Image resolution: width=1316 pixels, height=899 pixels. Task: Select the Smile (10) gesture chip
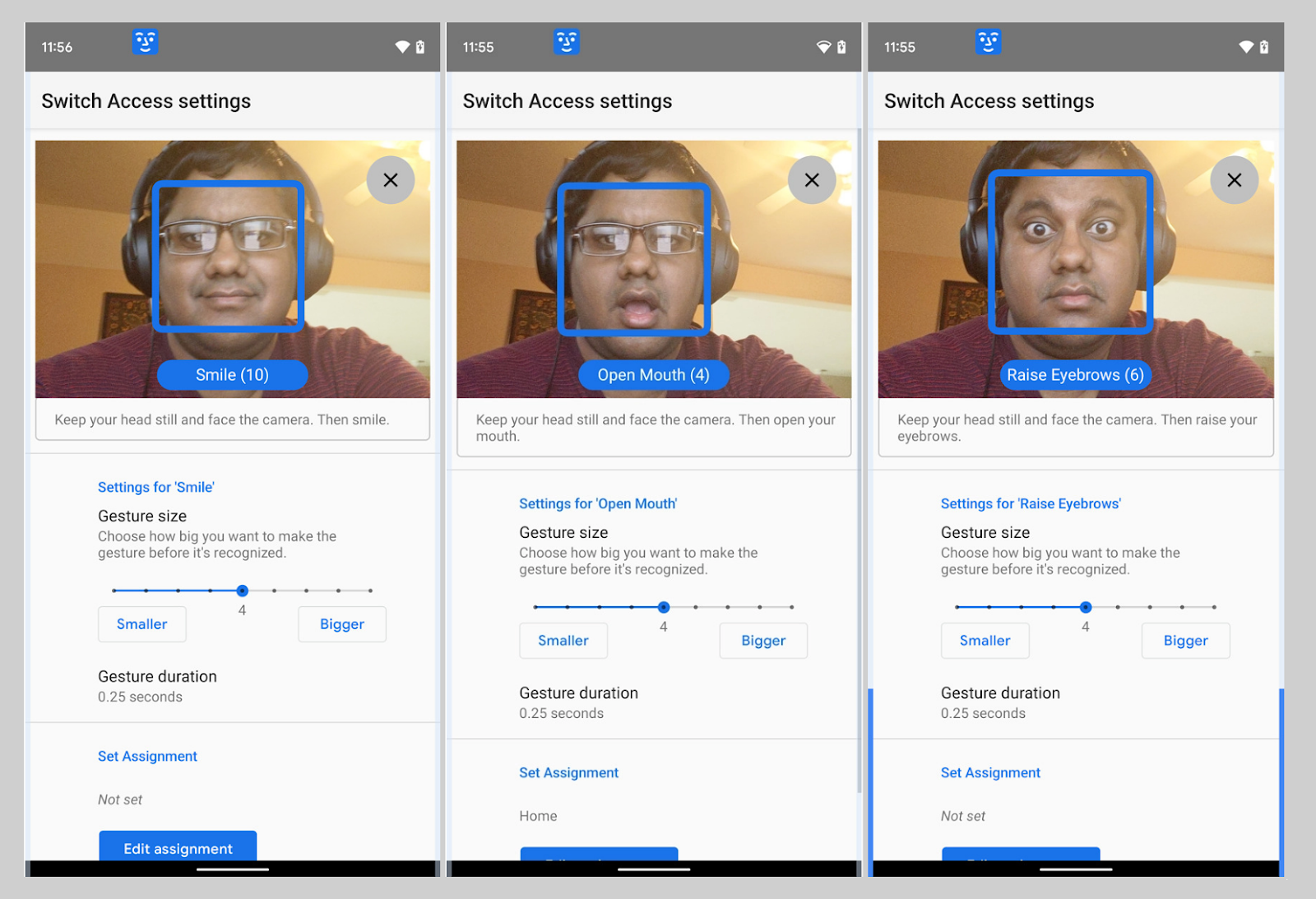click(x=231, y=374)
